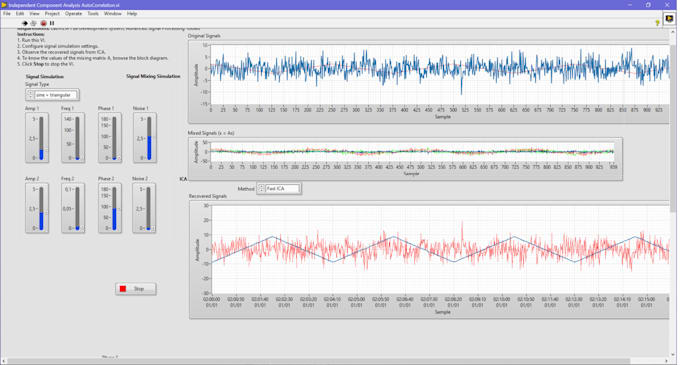Image resolution: width=680 pixels, height=365 pixels.
Task: Click inside the Original Signals graph
Action: click(x=440, y=74)
